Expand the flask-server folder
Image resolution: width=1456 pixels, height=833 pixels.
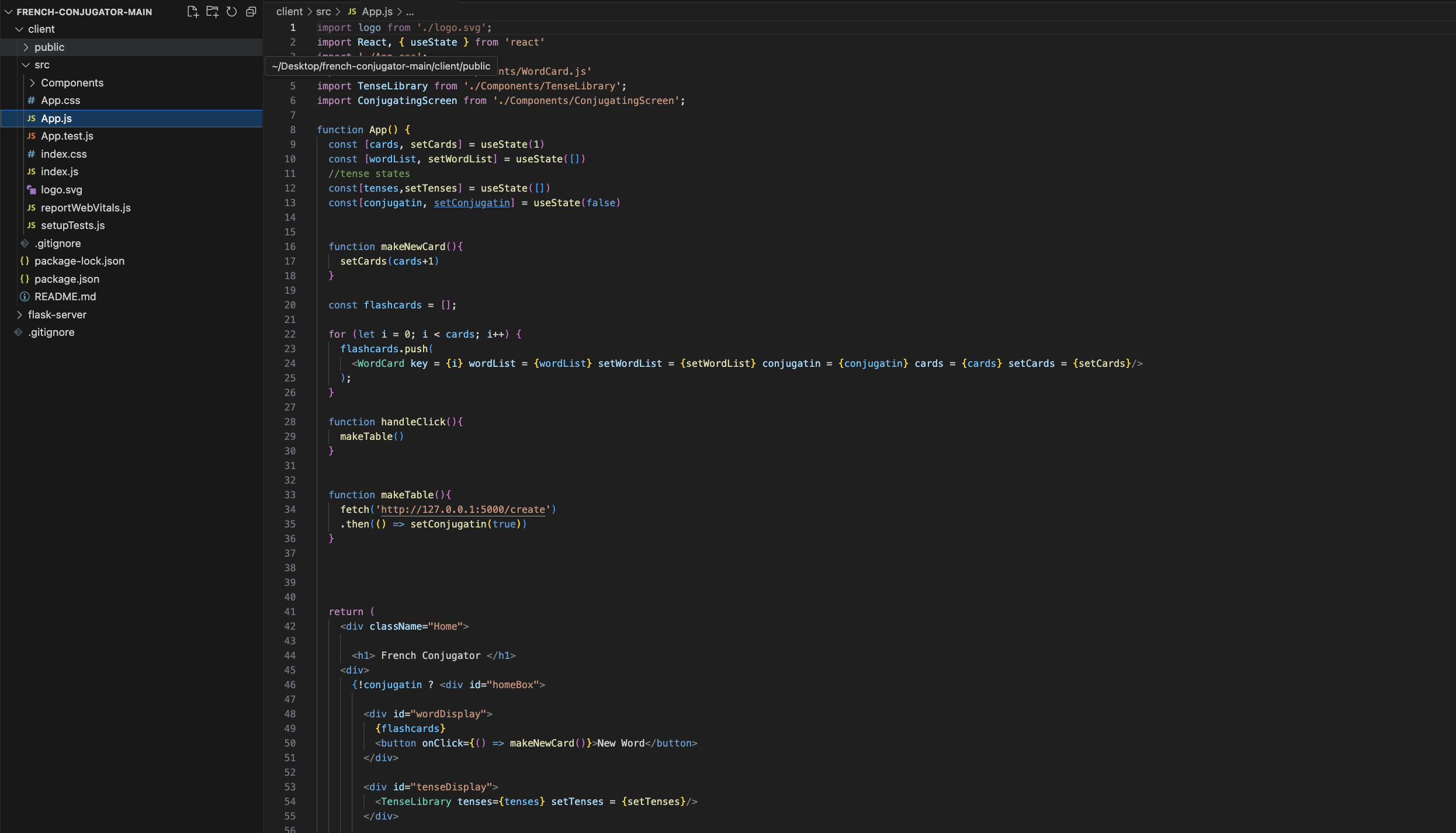click(x=57, y=315)
